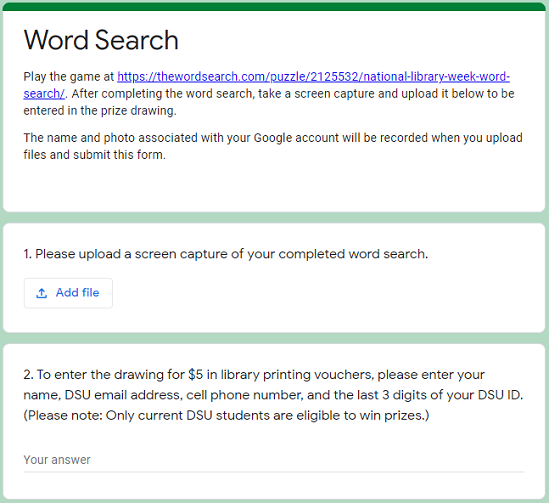
Task: Click the green header bar atop the form
Action: [x=274, y=7]
